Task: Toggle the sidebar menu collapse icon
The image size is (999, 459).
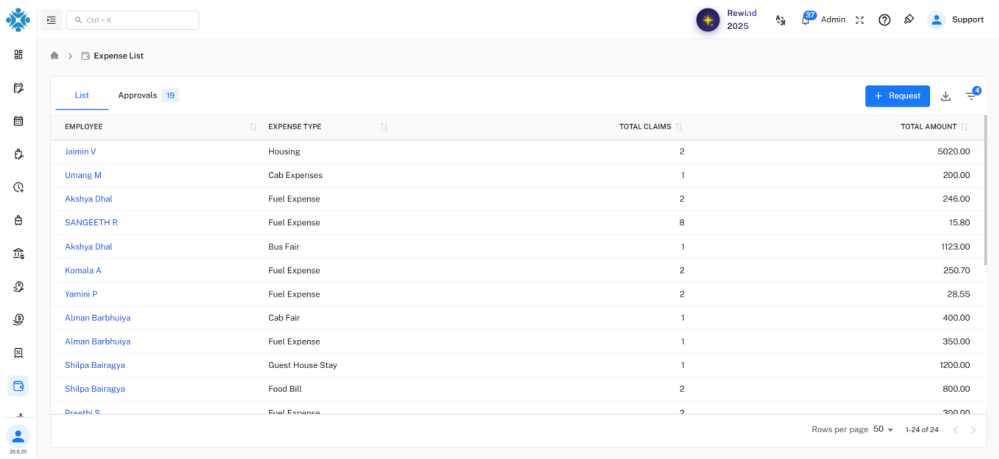Action: click(52, 20)
